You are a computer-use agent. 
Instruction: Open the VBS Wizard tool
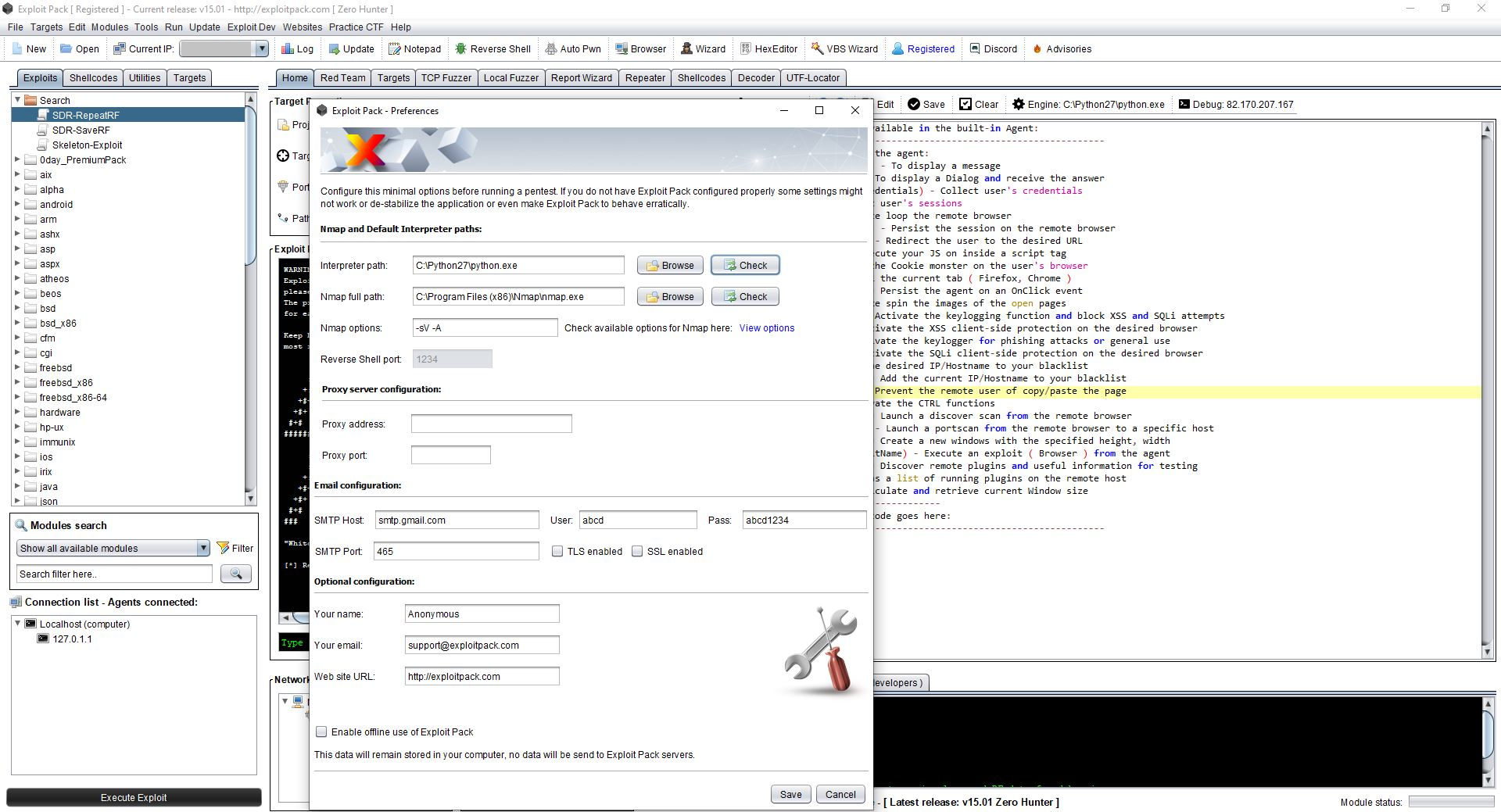pyautogui.click(x=844, y=48)
